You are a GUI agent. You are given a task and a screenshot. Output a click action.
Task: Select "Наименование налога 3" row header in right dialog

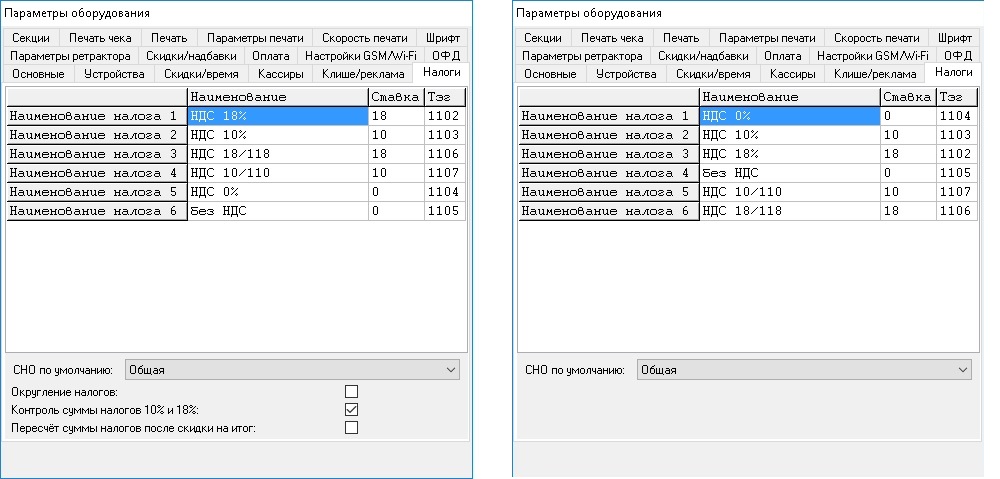coord(607,154)
